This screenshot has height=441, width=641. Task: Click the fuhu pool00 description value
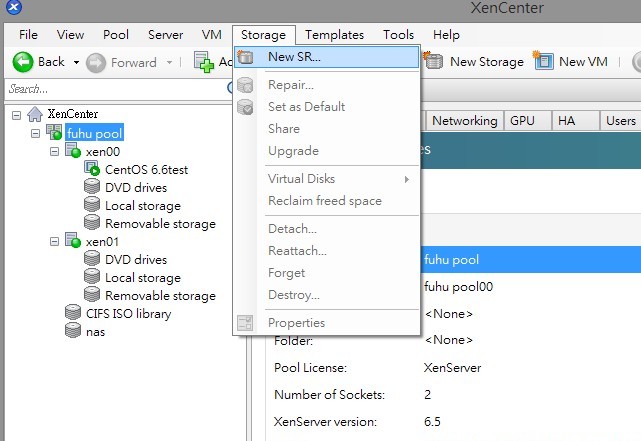(x=458, y=287)
